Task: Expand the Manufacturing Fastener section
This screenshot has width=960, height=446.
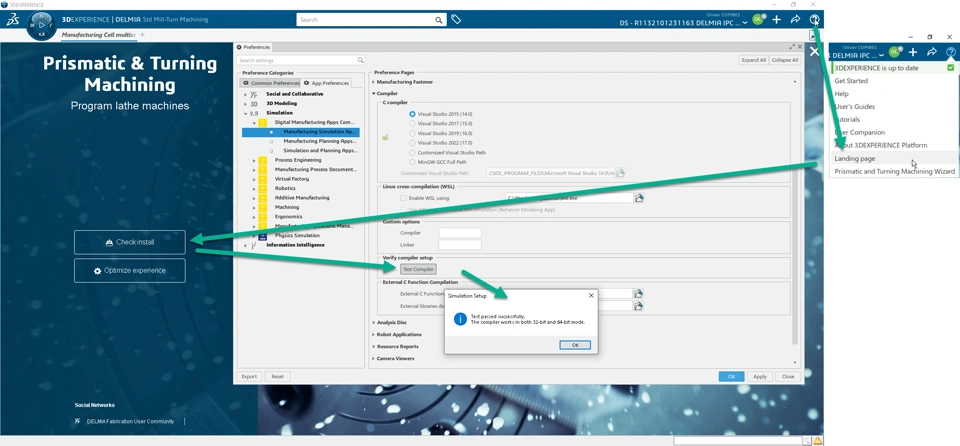Action: pyautogui.click(x=374, y=81)
